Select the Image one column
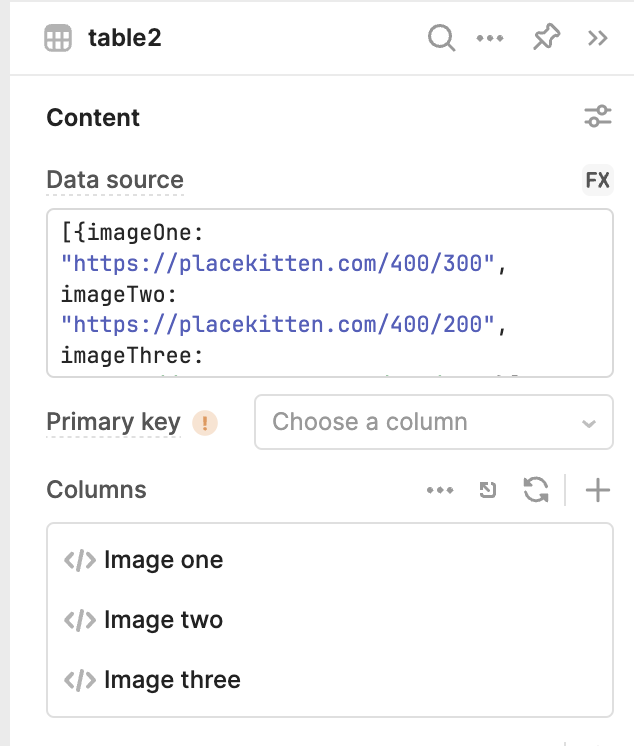The height and width of the screenshot is (746, 634). click(x=163, y=560)
